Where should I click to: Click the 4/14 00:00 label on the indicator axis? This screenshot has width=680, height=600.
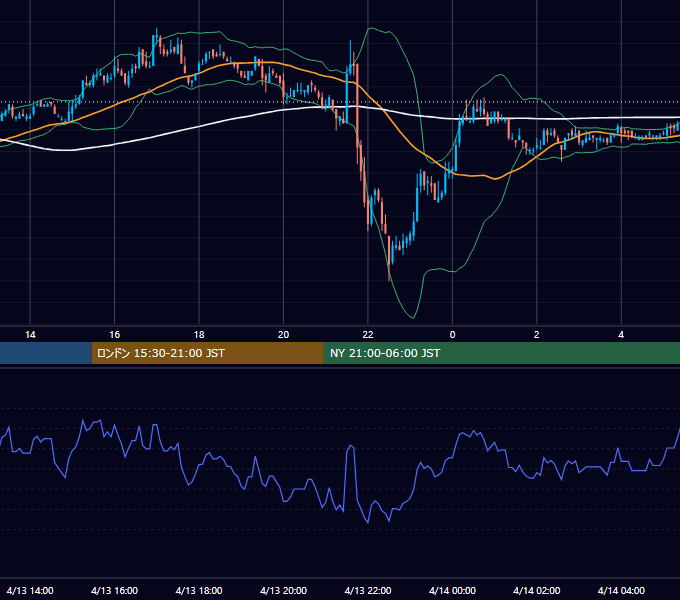[x=452, y=590]
